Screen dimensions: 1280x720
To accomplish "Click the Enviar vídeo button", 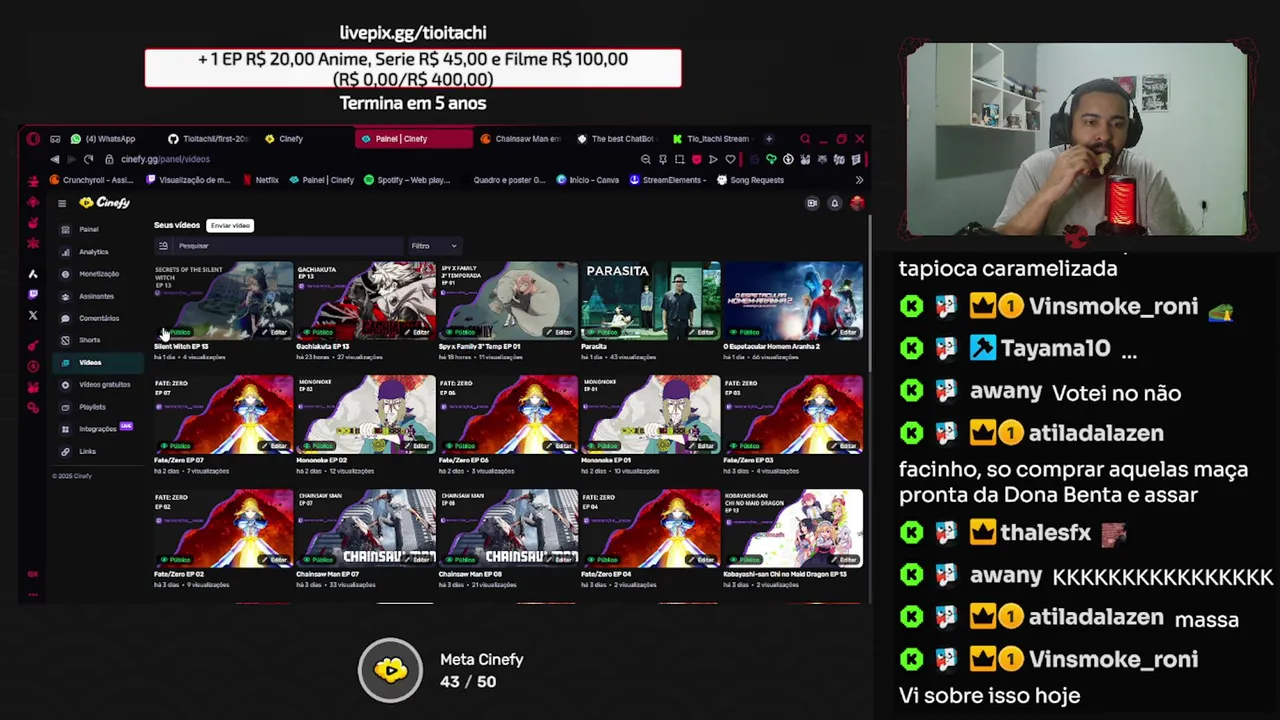I will coord(230,225).
